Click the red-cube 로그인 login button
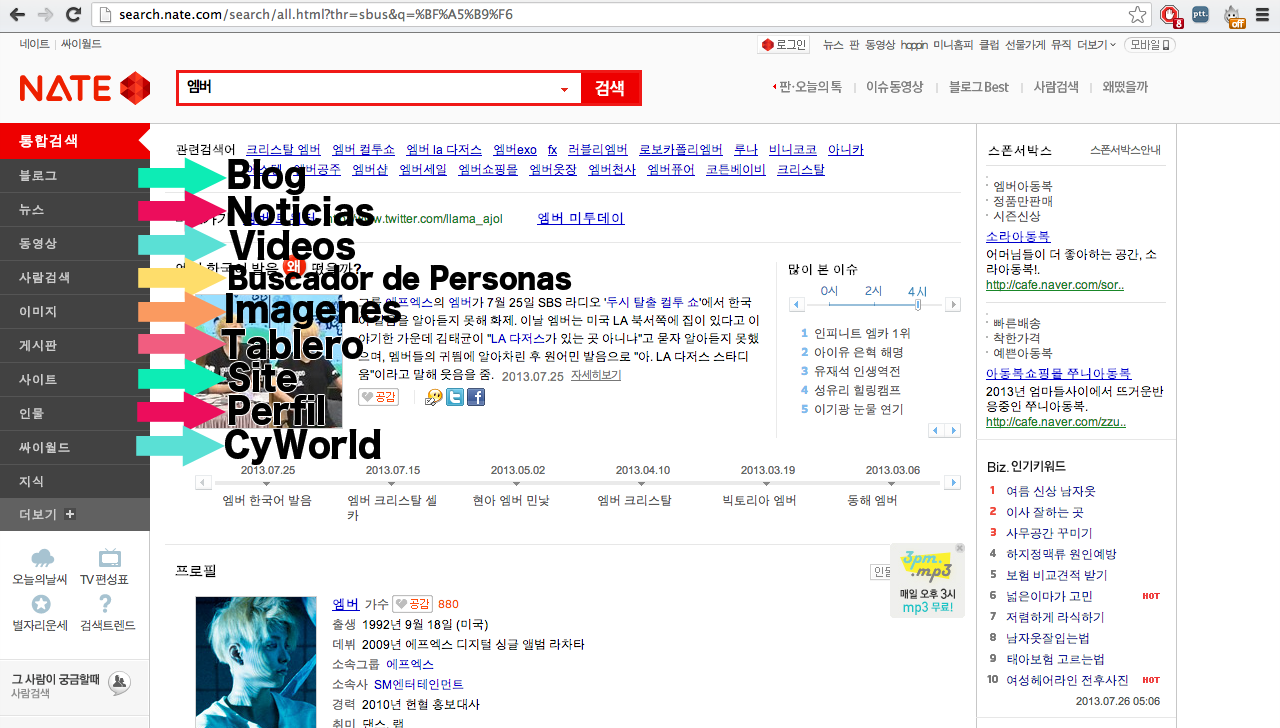 click(x=784, y=45)
